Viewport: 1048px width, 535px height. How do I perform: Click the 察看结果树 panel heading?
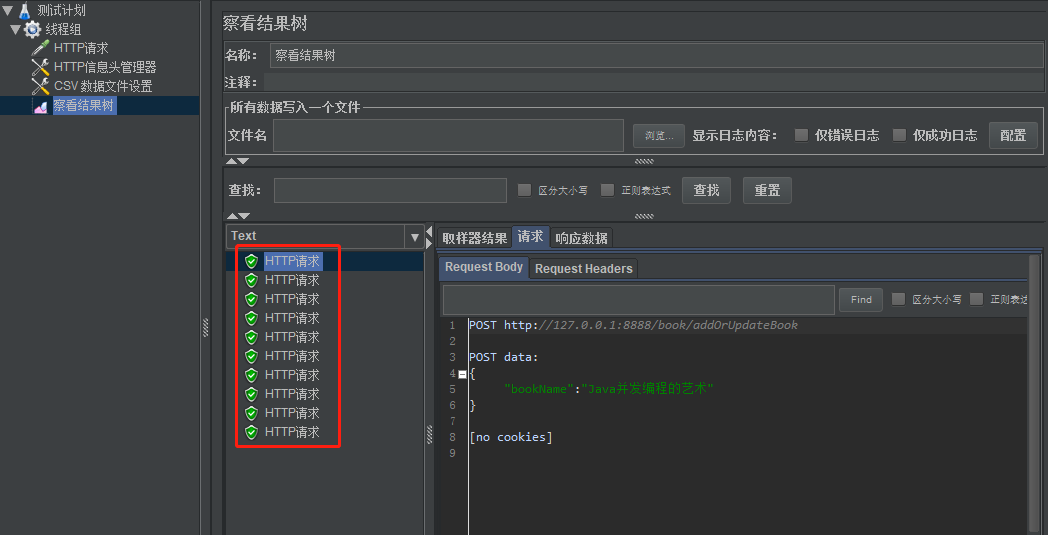pos(265,23)
